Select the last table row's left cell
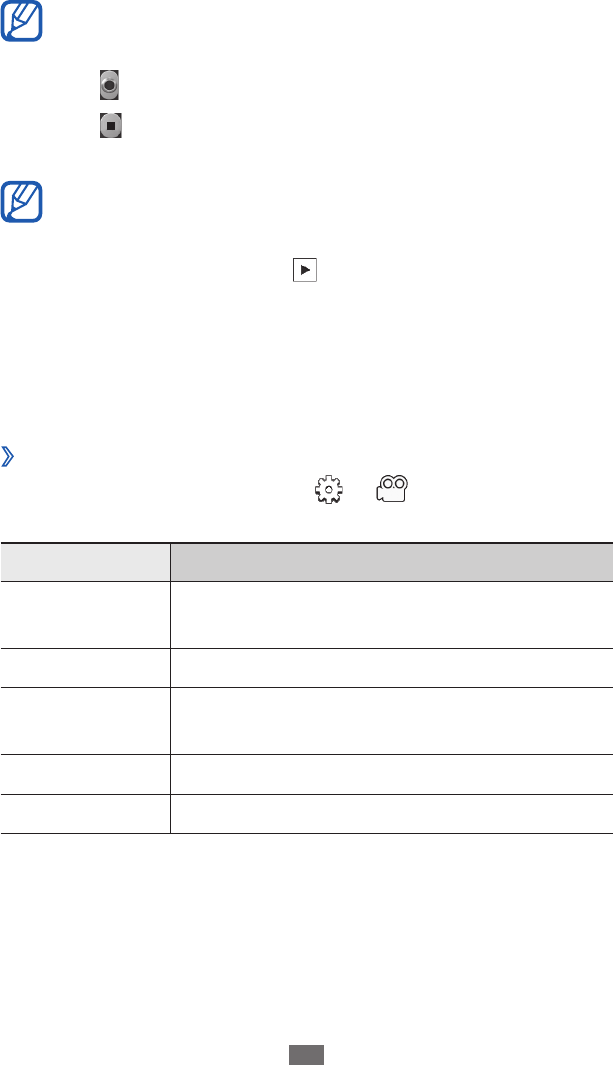The height and width of the screenshot is (1065, 613). pos(85,813)
